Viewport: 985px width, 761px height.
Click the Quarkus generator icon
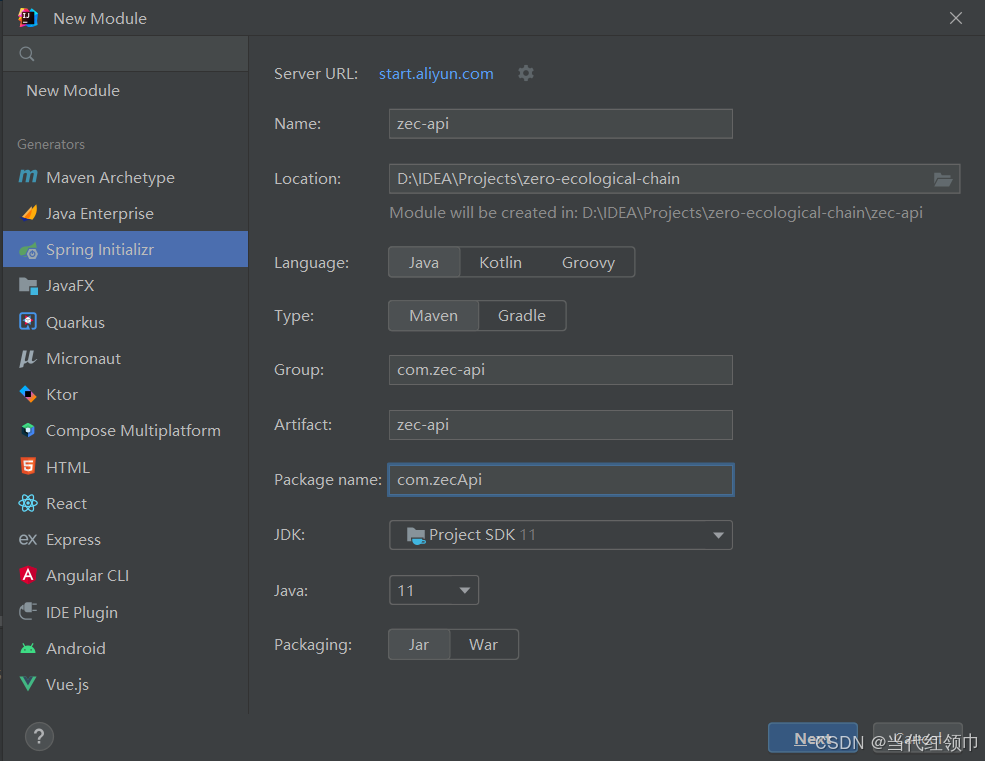[28, 322]
